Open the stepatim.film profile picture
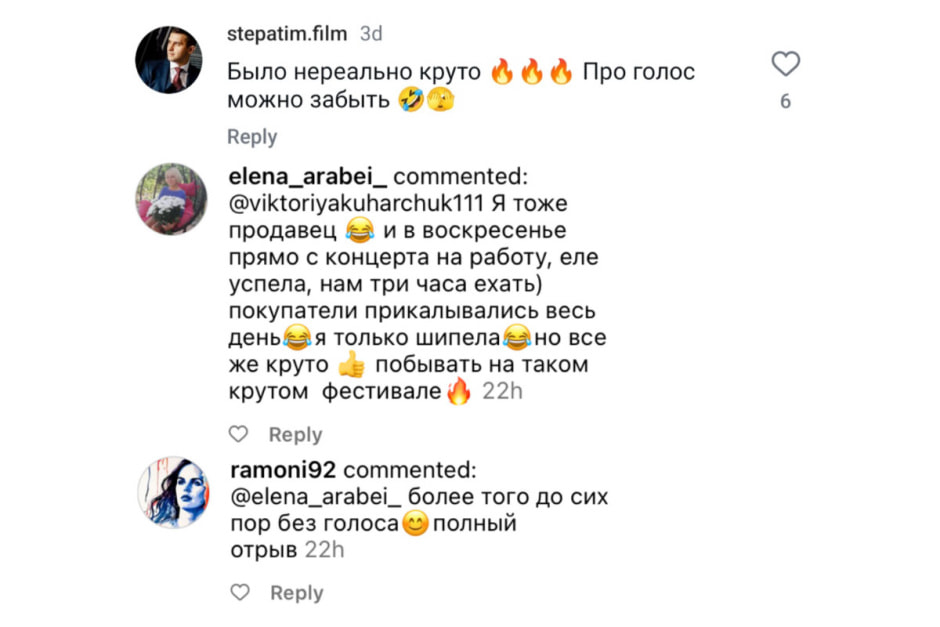 pyautogui.click(x=169, y=59)
